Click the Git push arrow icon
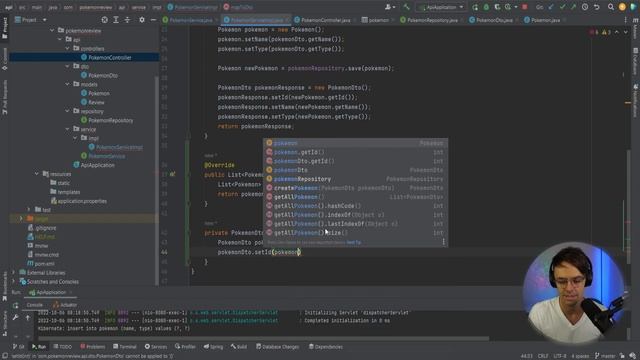The height and width of the screenshot is (360, 640). coord(573,7)
